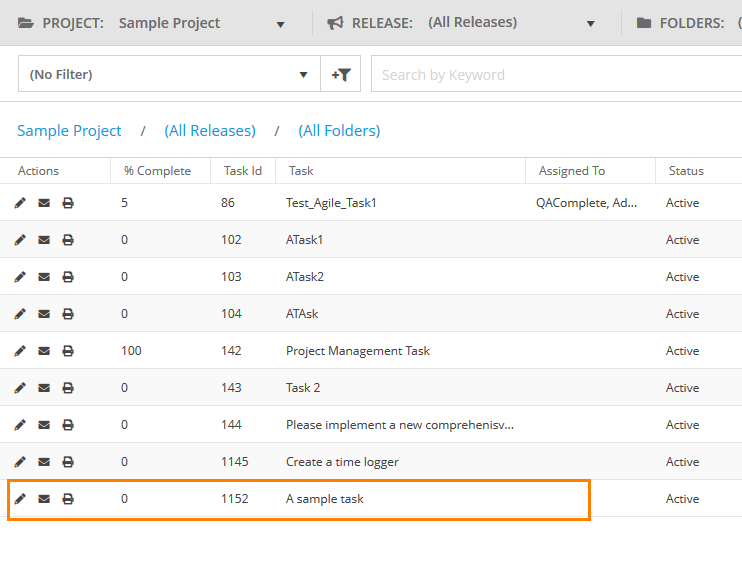
Task: Print the Create a time logger task
Action: [x=68, y=462]
